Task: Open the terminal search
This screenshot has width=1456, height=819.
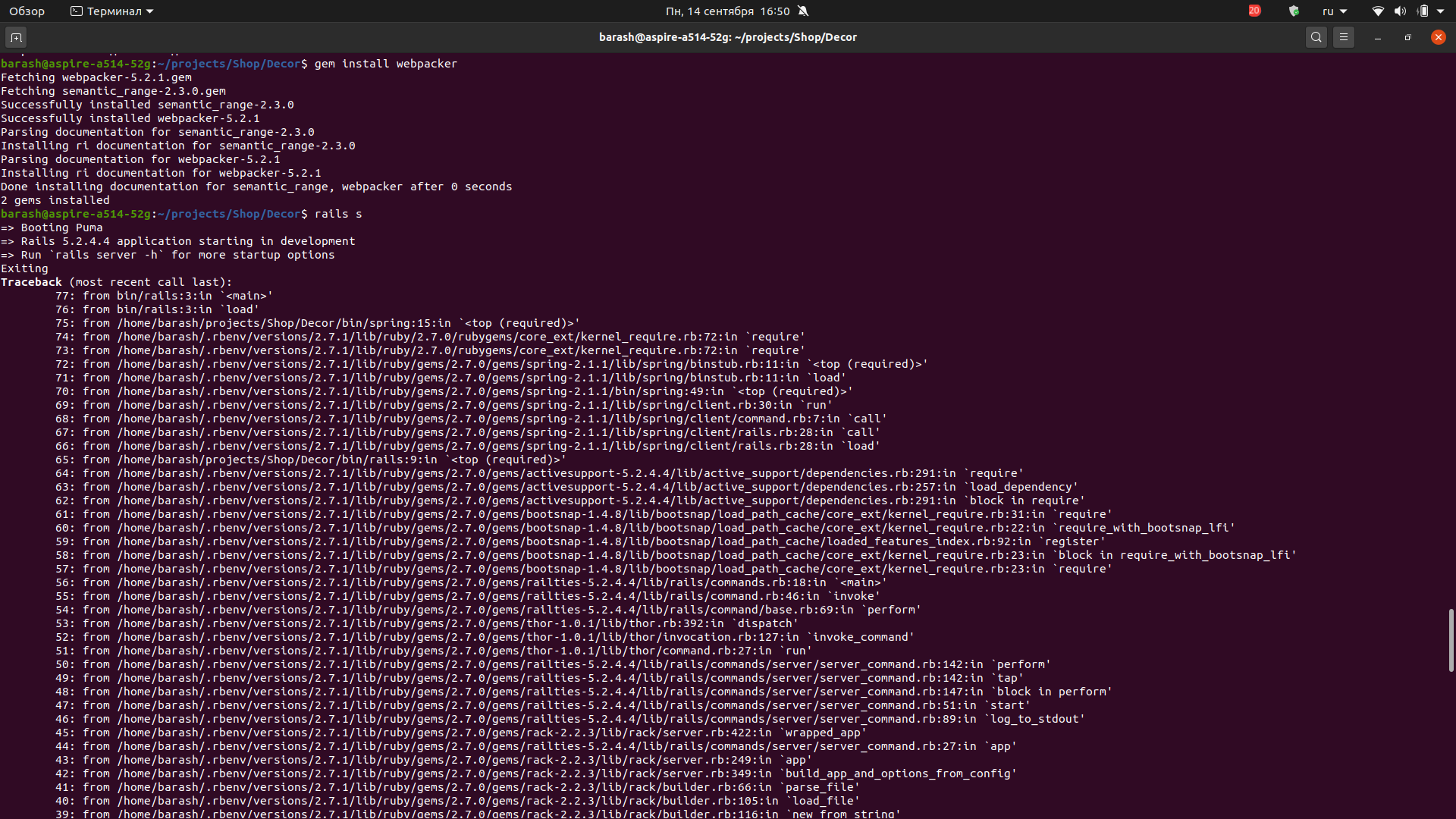Action: tap(1316, 37)
